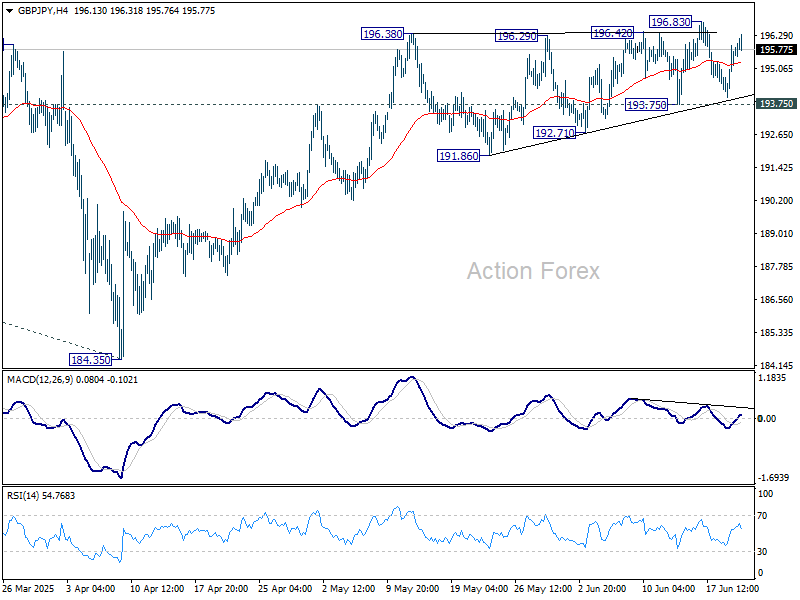
Task: Click the 196.290 price label
Action: point(516,36)
